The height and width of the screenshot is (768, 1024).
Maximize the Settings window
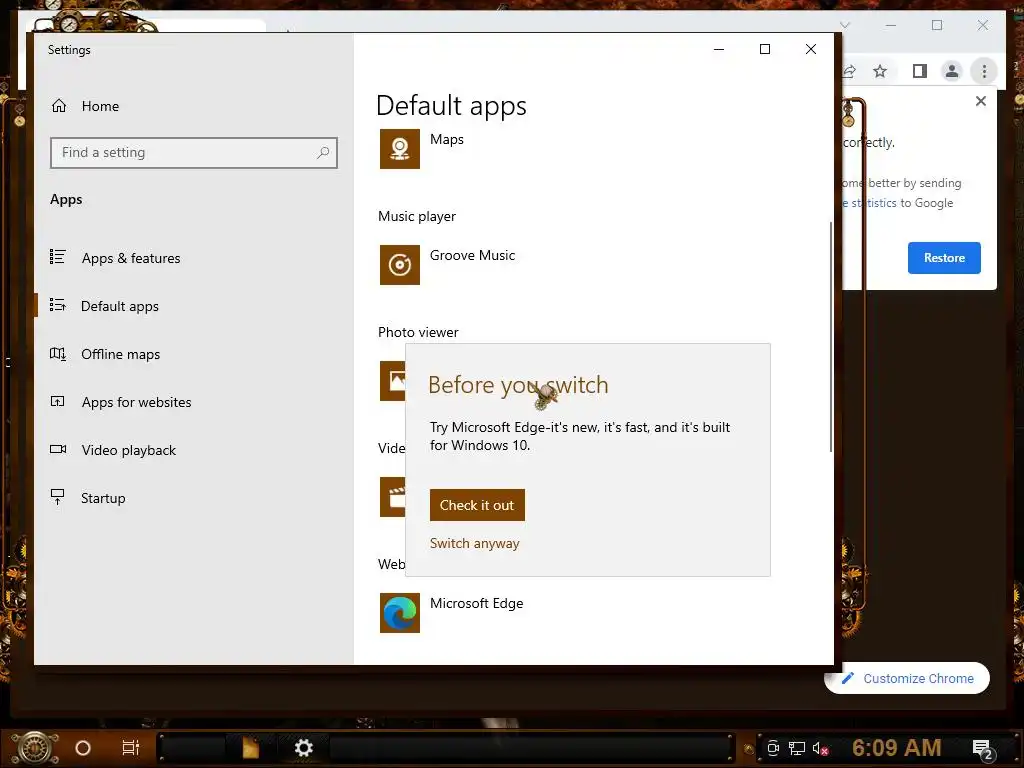point(765,49)
